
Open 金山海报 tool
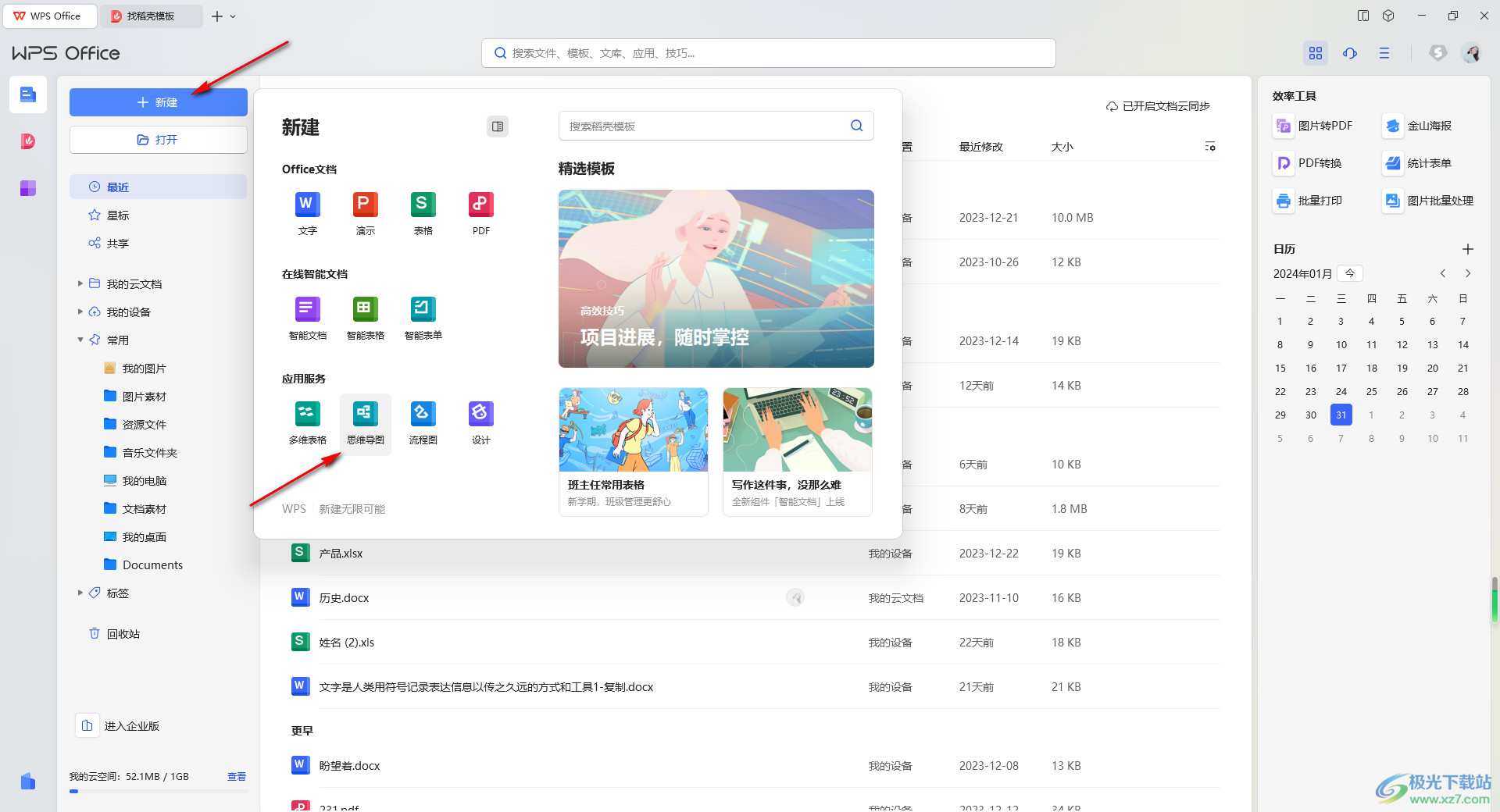coord(1417,126)
